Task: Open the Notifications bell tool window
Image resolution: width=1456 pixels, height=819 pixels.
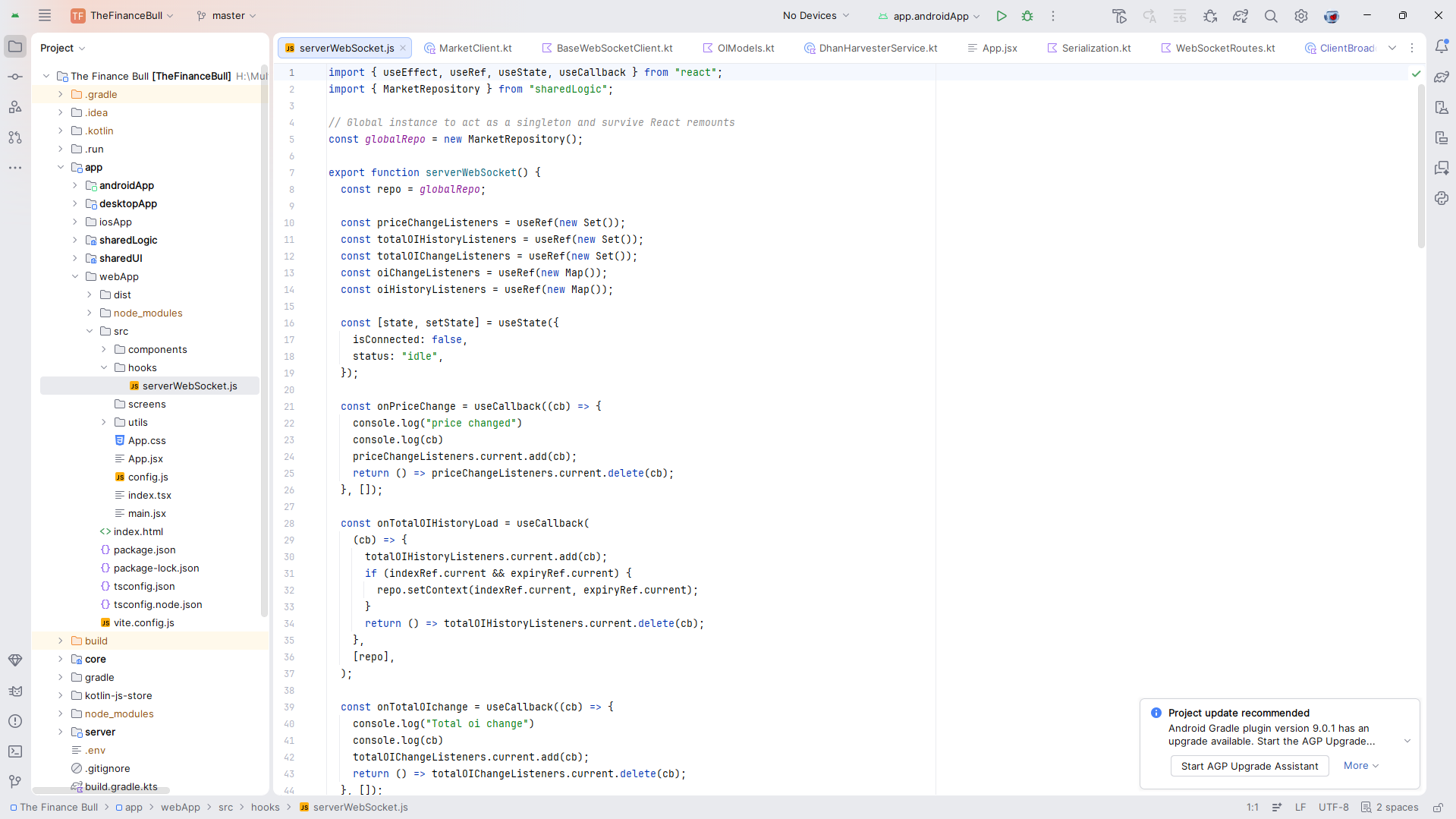Action: point(1442,47)
